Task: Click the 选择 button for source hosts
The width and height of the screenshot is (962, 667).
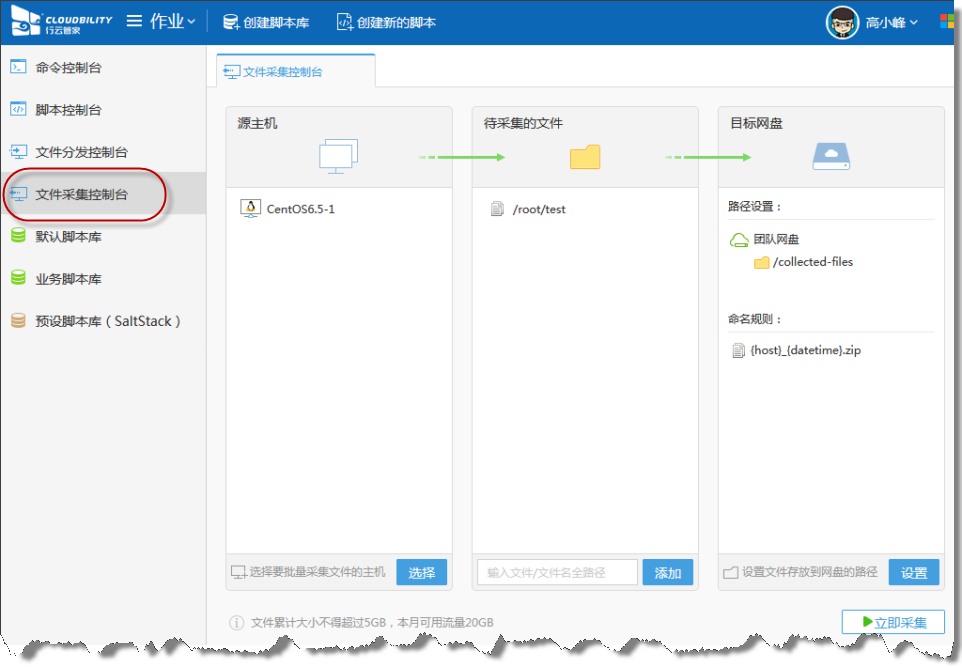Action: pyautogui.click(x=421, y=572)
